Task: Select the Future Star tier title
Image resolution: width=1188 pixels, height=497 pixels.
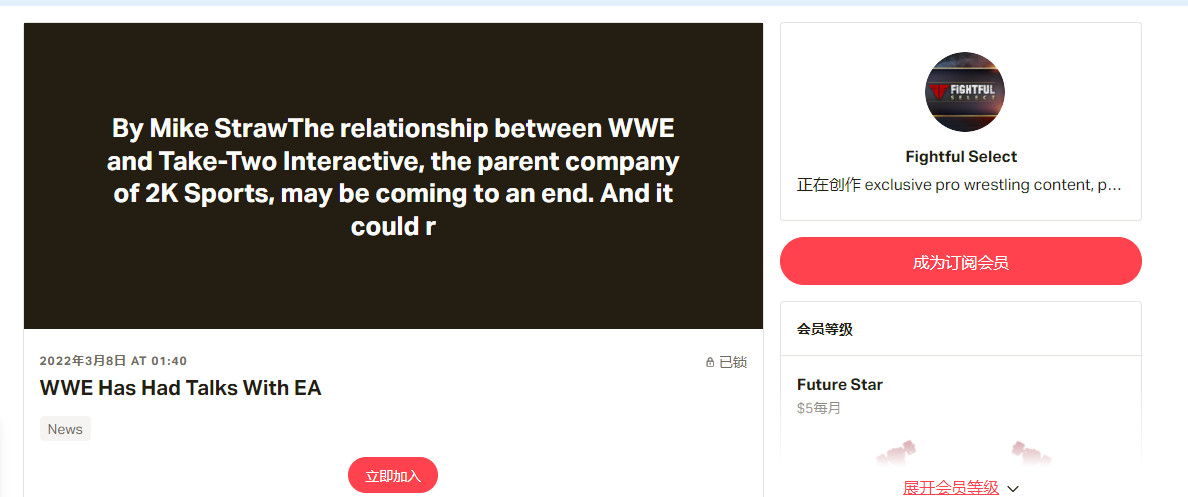Action: point(840,385)
